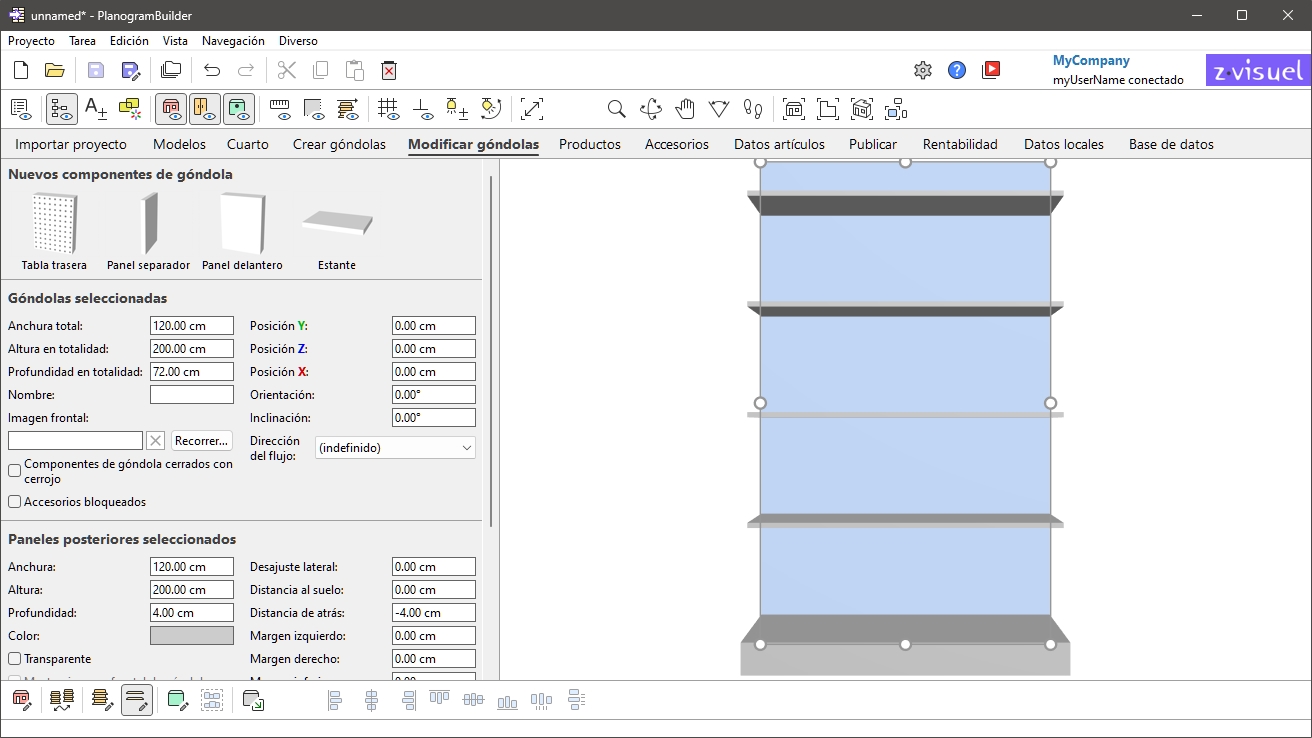Viewport: 1312px width, 738px height.
Task: Click the fullscreen expand arrows icon
Action: point(532,108)
